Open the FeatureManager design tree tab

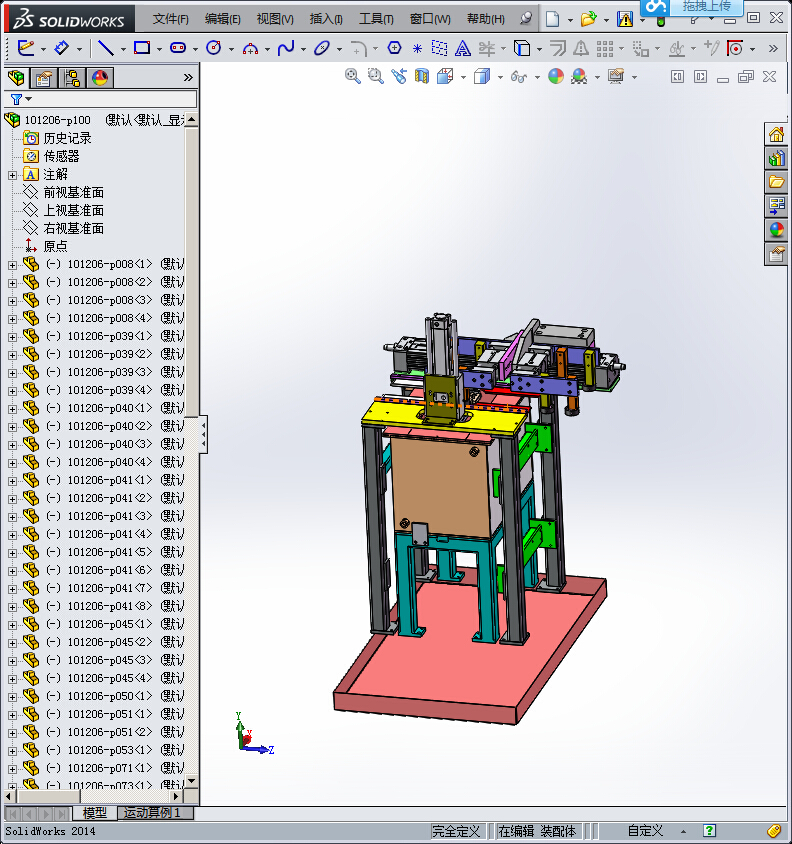pyautogui.click(x=17, y=78)
